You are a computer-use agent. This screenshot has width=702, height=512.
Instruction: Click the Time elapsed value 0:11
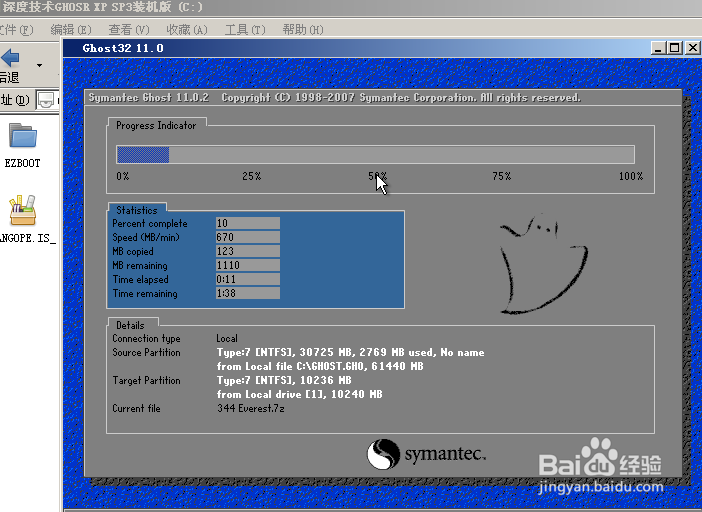(x=248, y=279)
